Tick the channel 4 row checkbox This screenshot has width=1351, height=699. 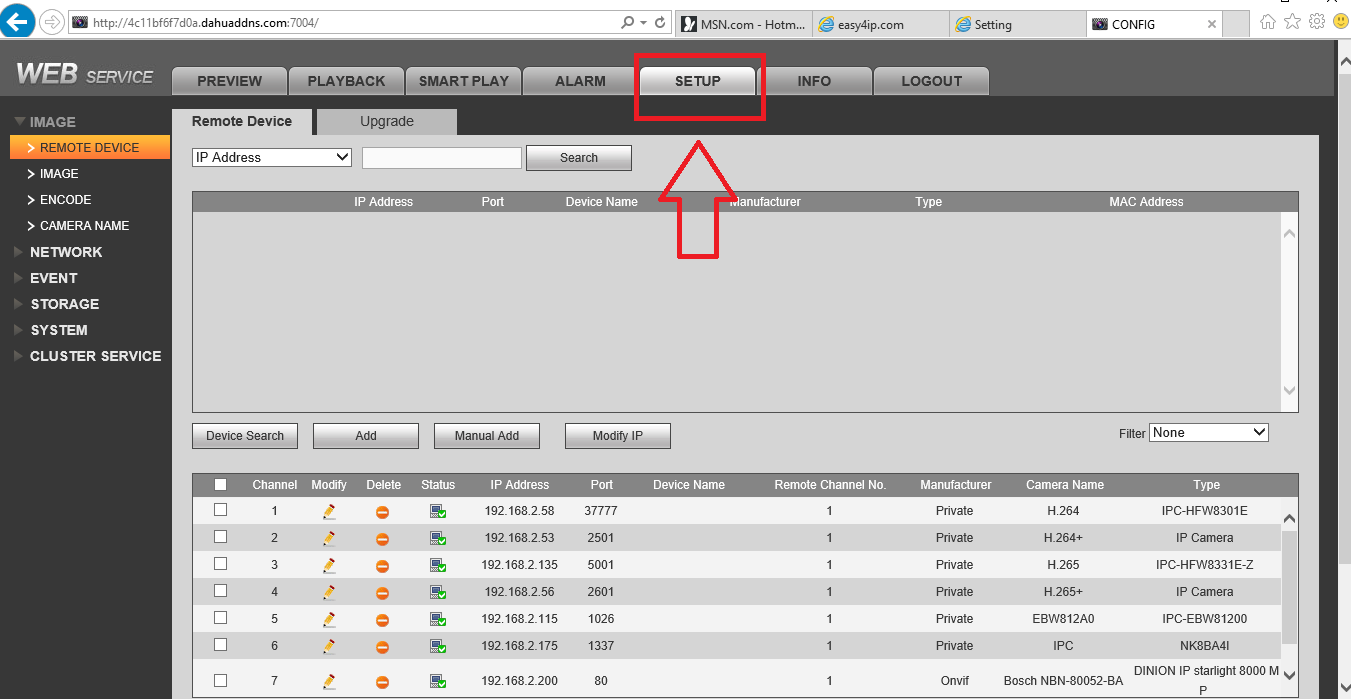pyautogui.click(x=221, y=591)
